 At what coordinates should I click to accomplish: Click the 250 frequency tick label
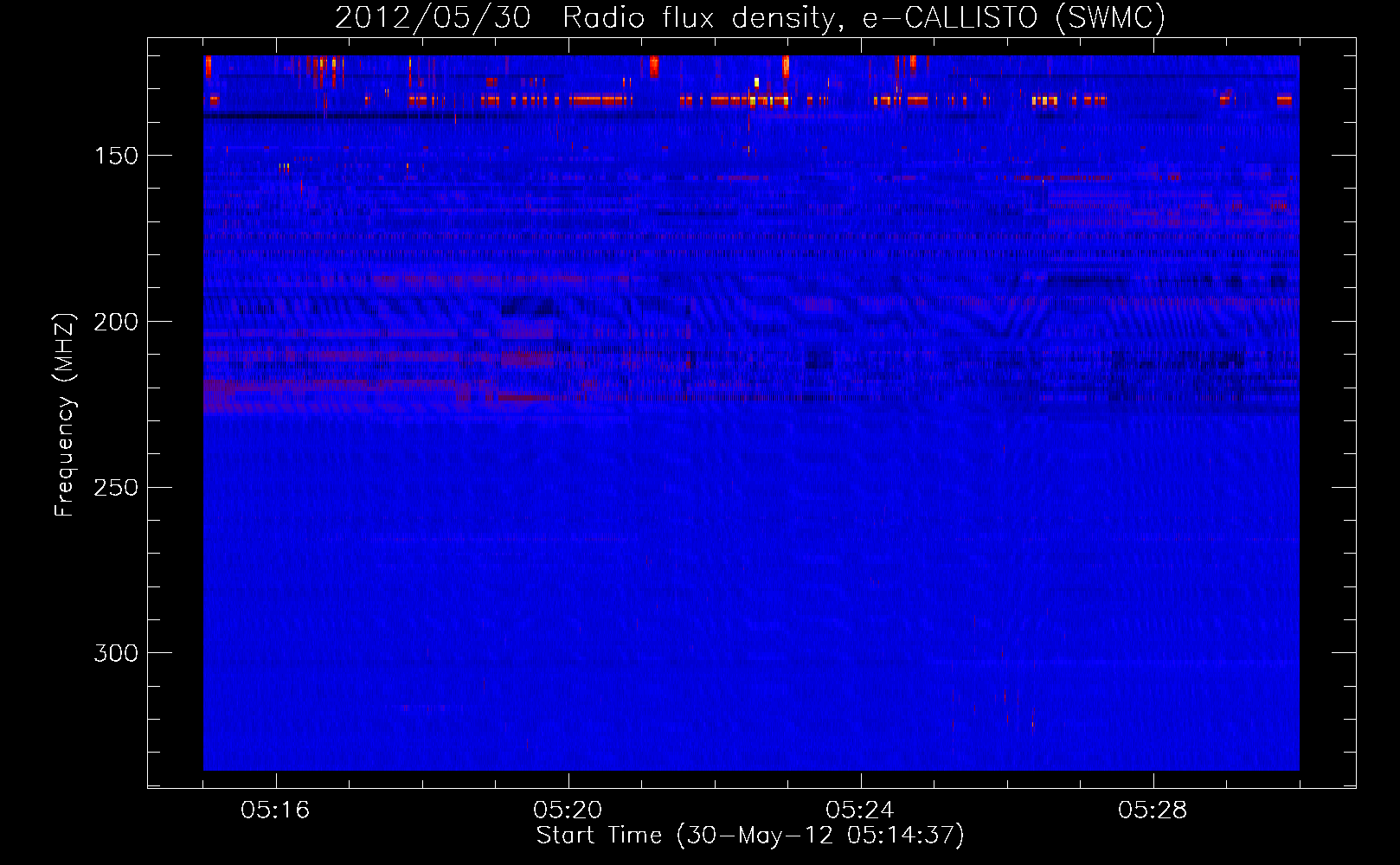116,488
